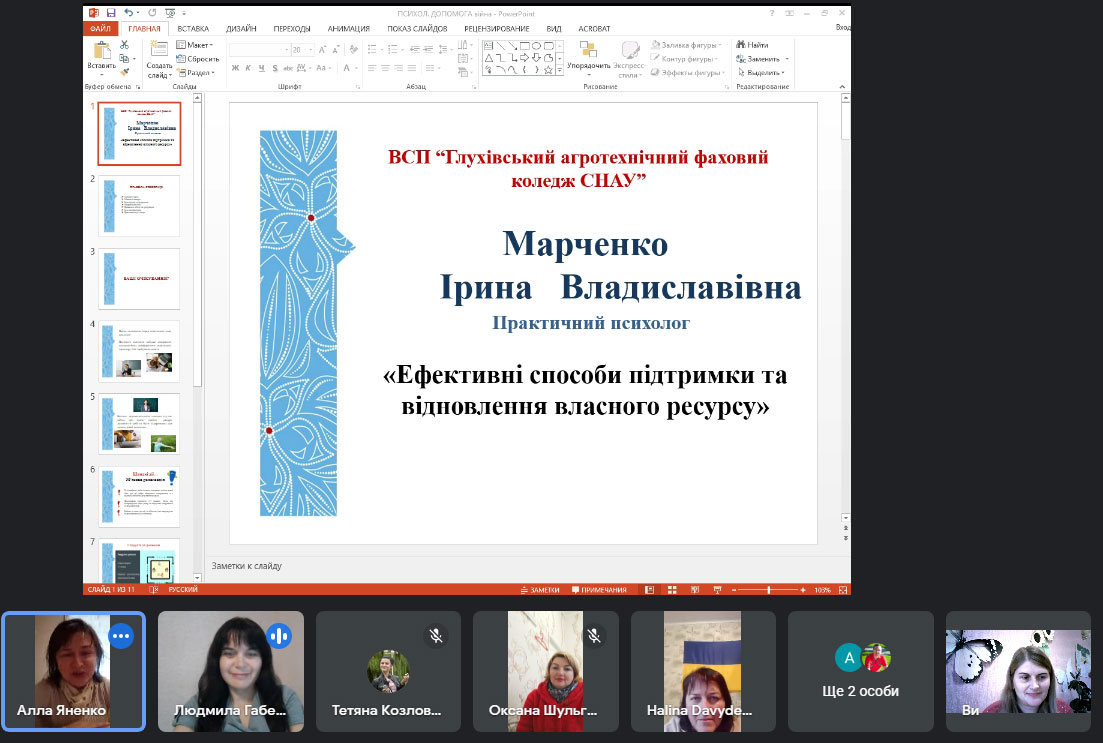Image resolution: width=1103 pixels, height=743 pixels.
Task: Open the Макет layout dropdown
Action: click(x=196, y=45)
